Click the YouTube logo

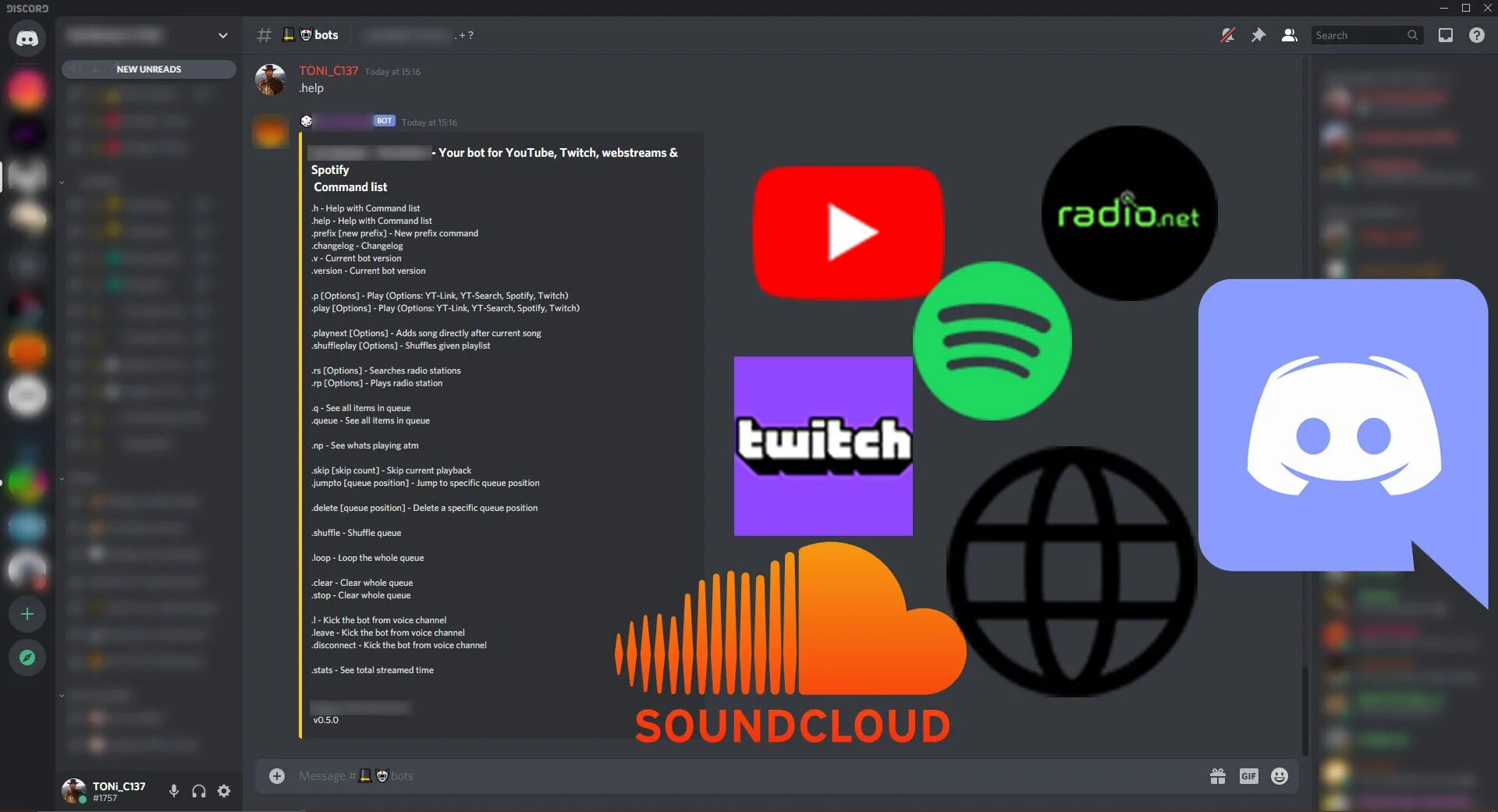(849, 232)
